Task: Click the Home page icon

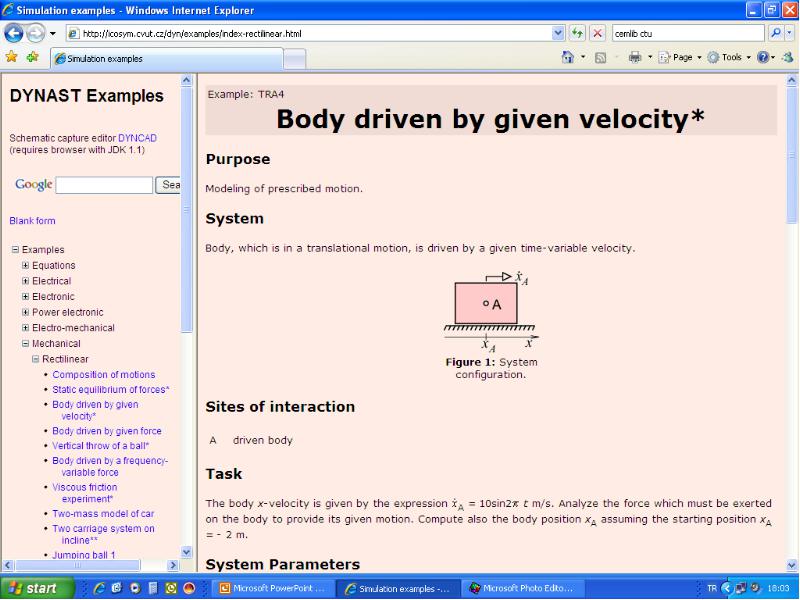Action: pos(567,57)
